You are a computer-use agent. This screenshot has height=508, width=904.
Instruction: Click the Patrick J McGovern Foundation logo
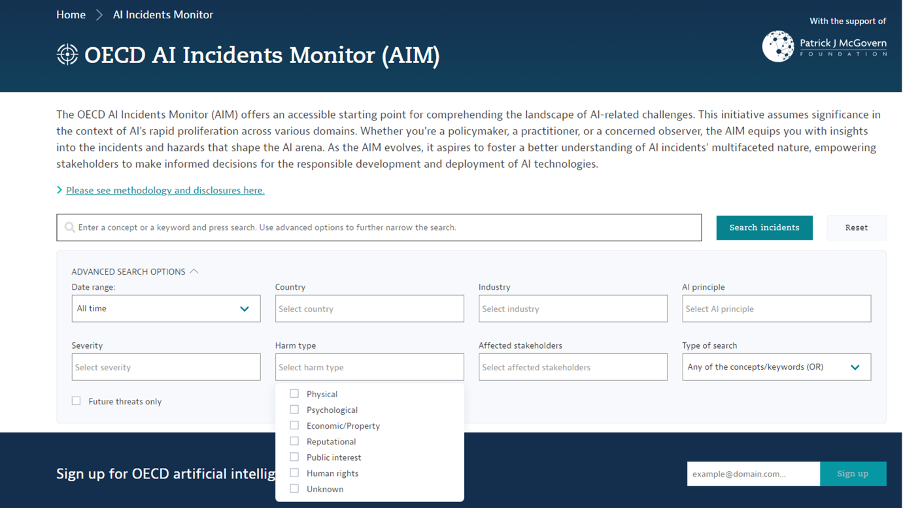point(824,46)
